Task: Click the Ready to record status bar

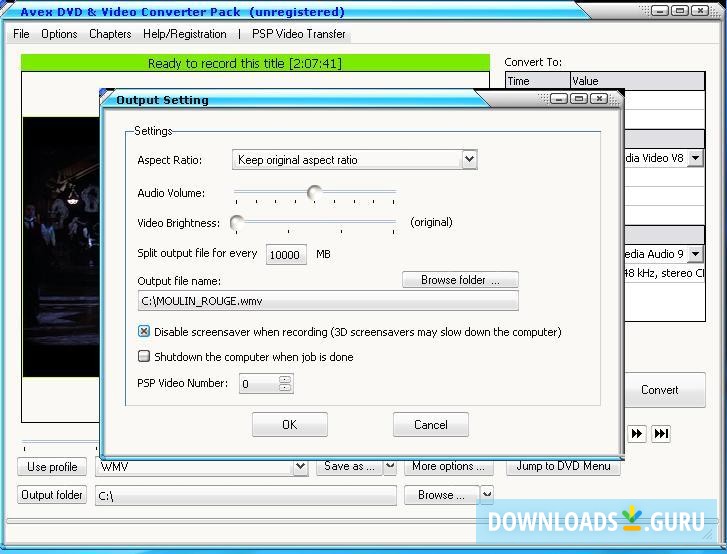Action: coord(255,63)
